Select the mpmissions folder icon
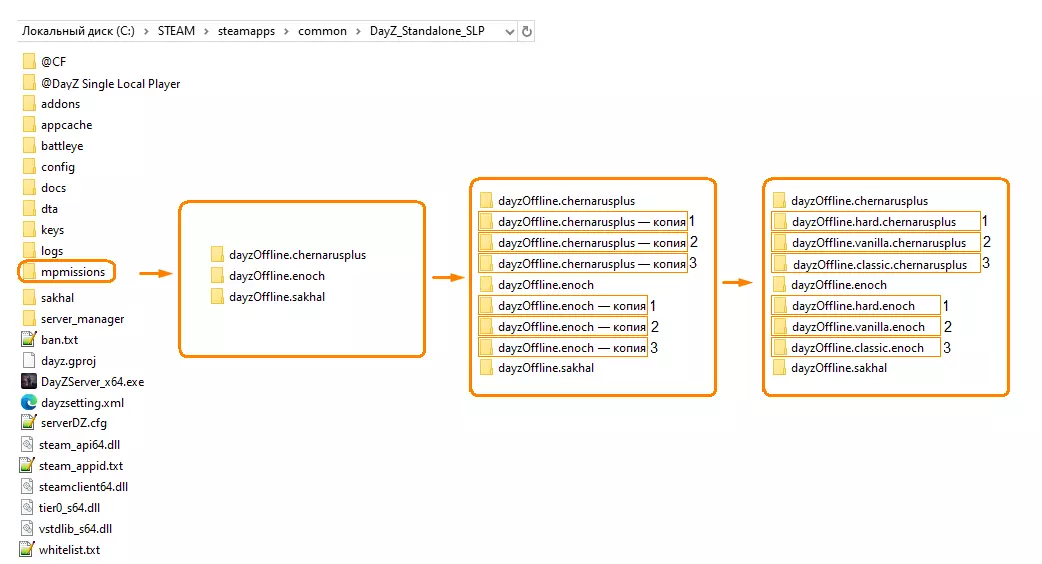The height and width of the screenshot is (564, 1042). click(x=29, y=272)
